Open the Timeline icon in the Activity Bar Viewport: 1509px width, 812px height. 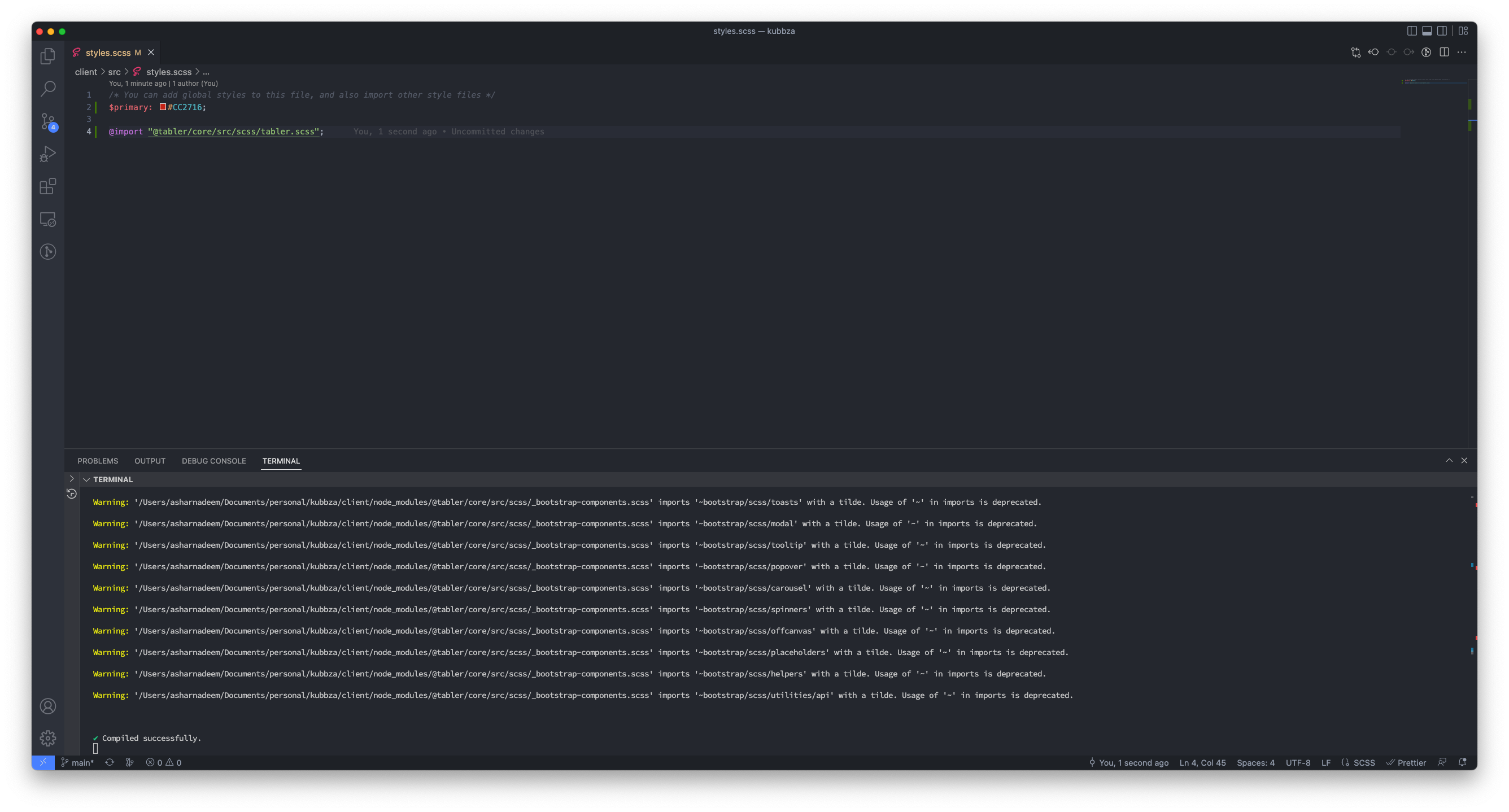(x=47, y=251)
